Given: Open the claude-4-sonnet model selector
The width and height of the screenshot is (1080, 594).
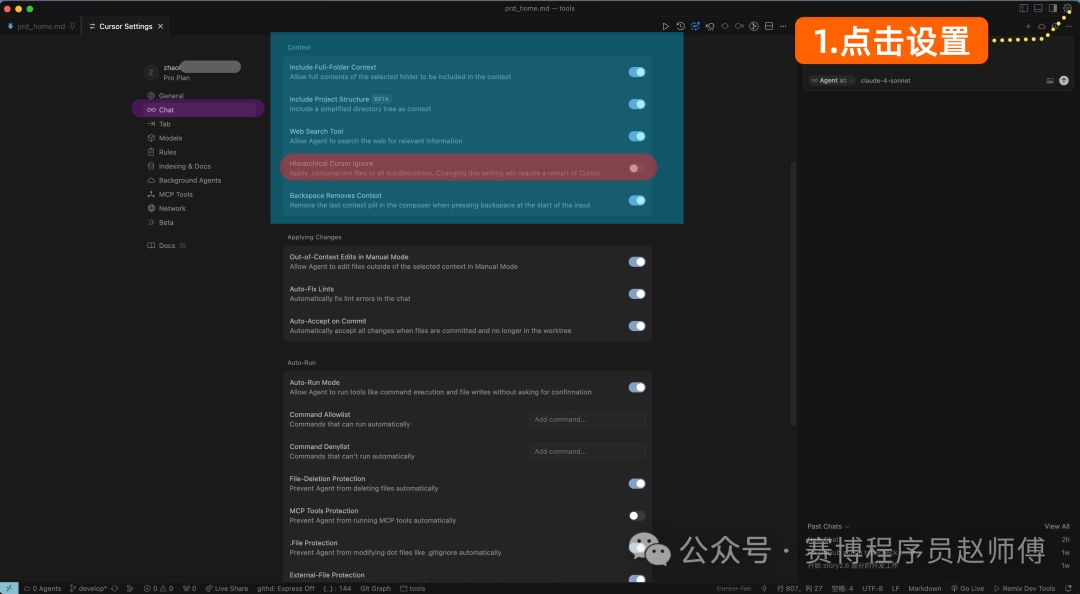Looking at the screenshot, I should coord(885,81).
